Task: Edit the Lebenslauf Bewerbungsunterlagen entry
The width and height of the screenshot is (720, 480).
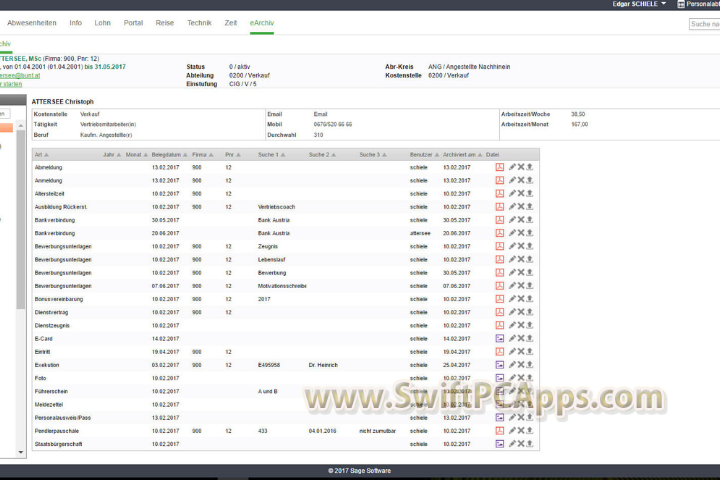Action: [512, 260]
